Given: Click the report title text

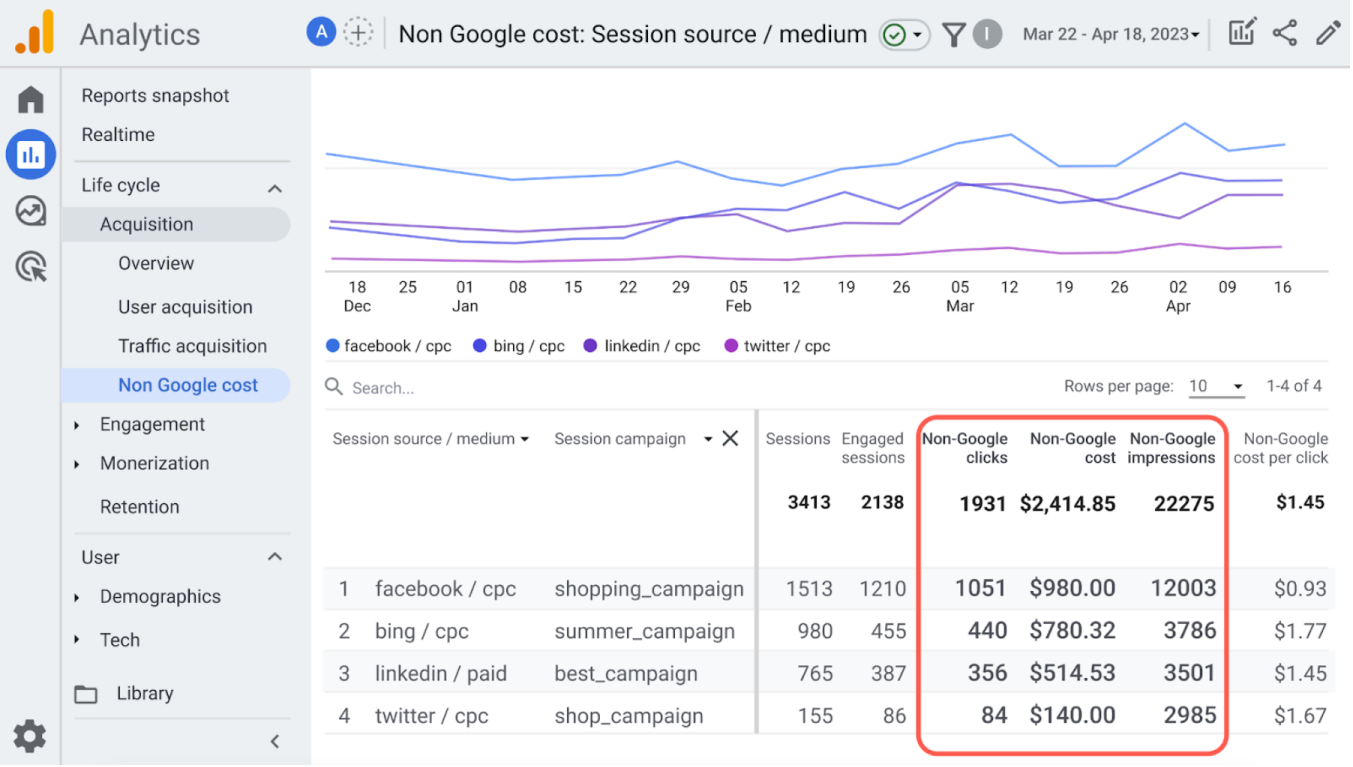Looking at the screenshot, I should pyautogui.click(x=633, y=34).
